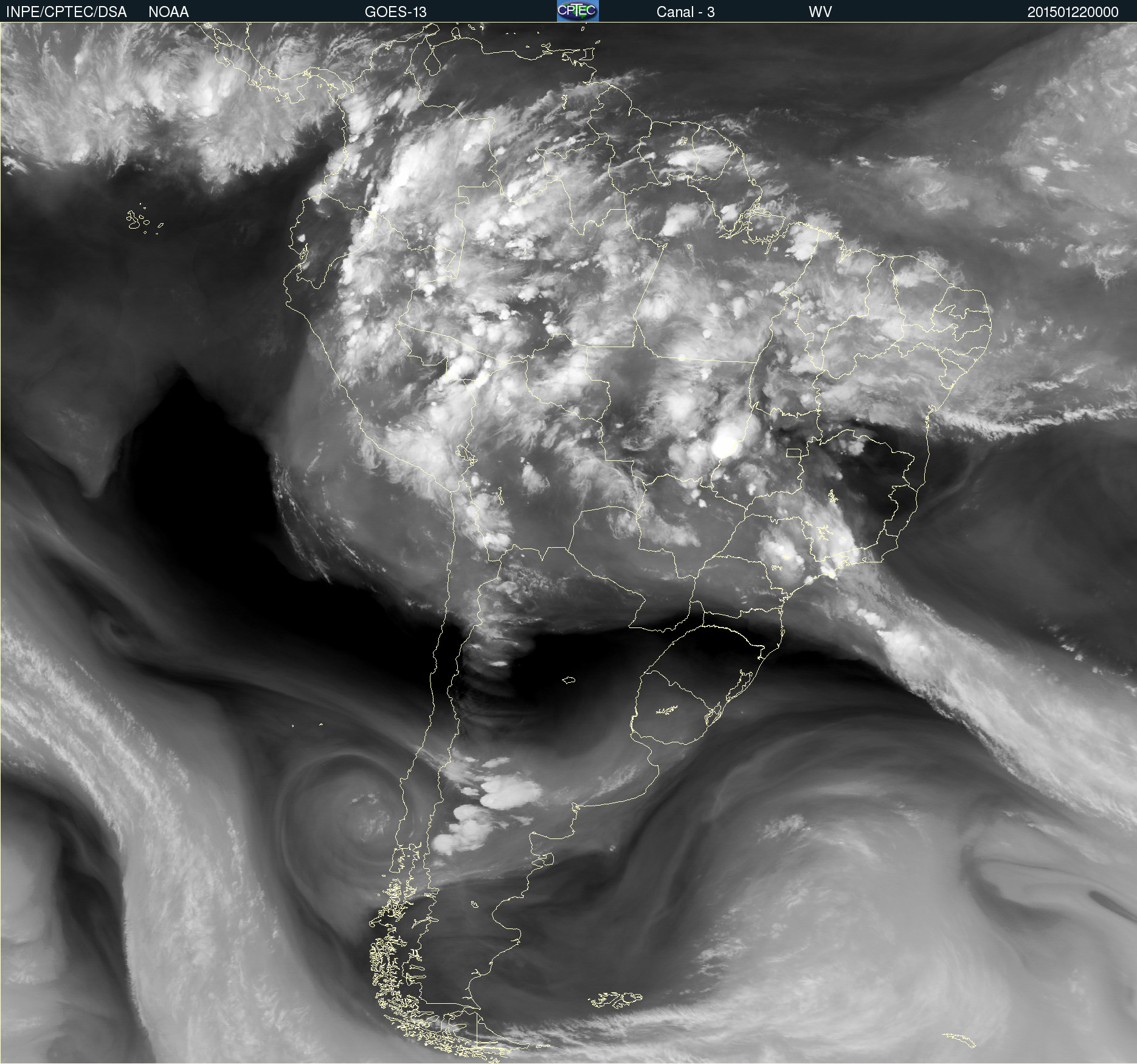Click the INPE/CPTEC/DSA header text
Viewport: 1137px width, 1064px height.
(66, 12)
